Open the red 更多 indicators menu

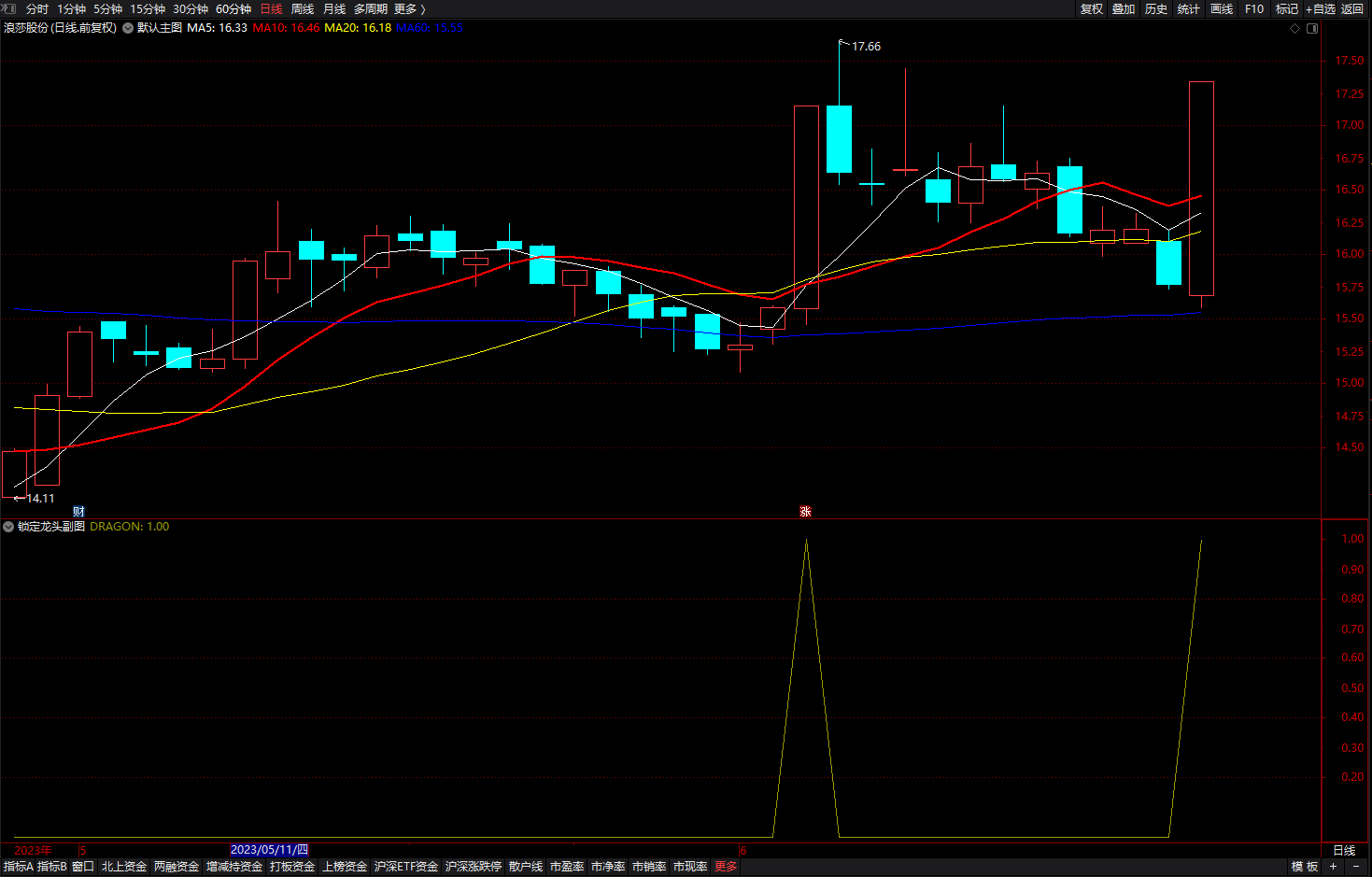coord(726,867)
